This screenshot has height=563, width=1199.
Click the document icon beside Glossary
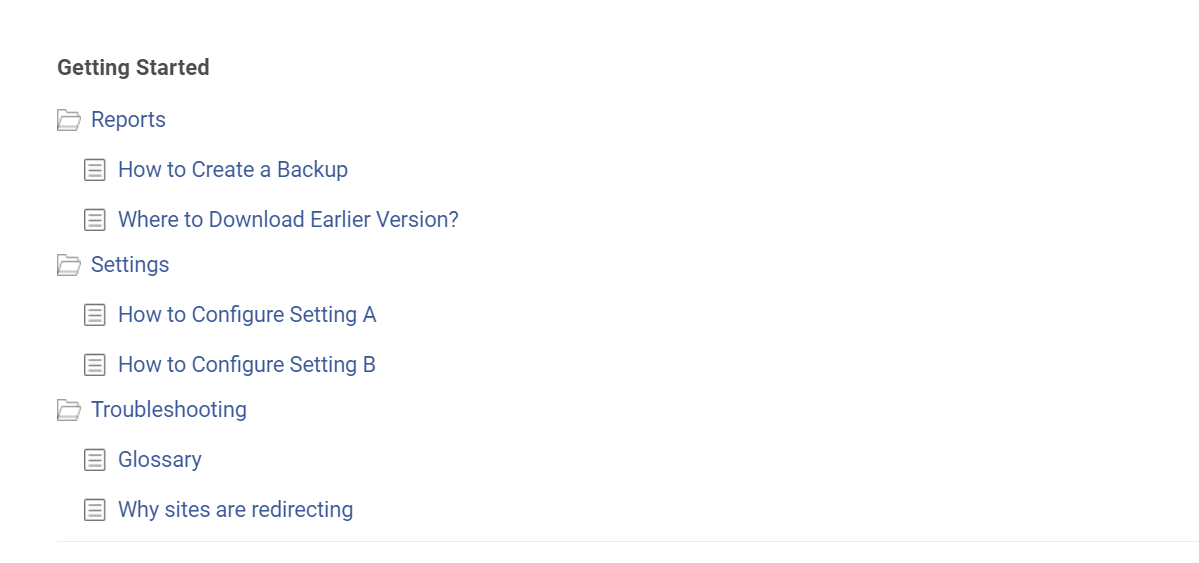pyautogui.click(x=95, y=460)
